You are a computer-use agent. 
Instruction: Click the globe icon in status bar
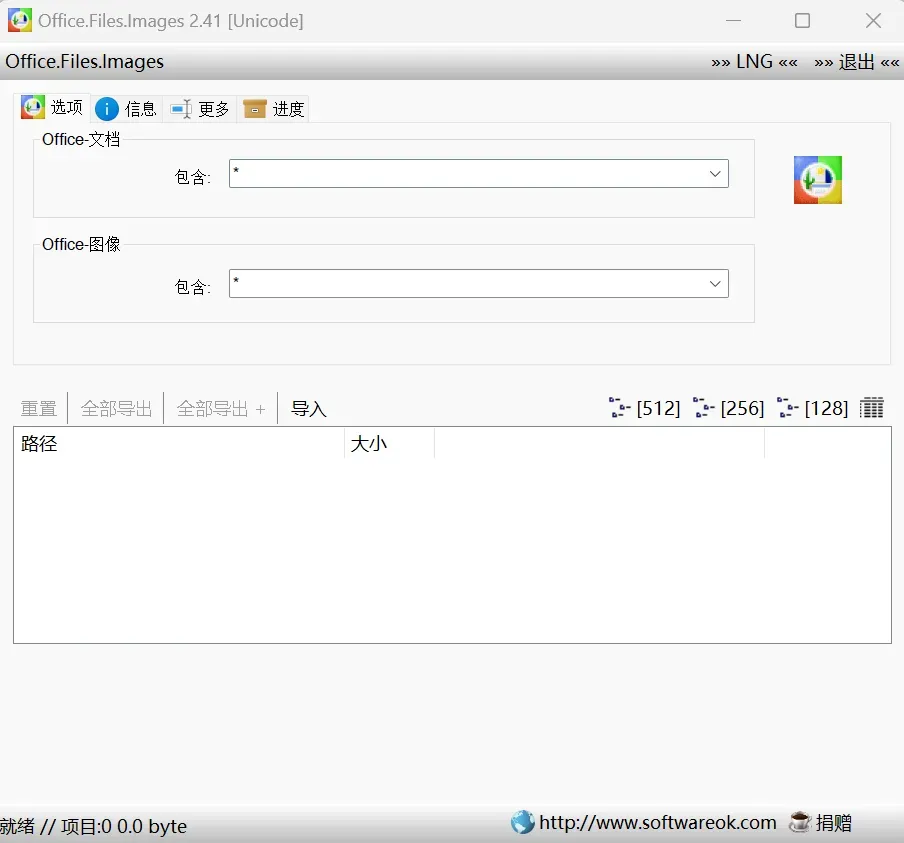pyautogui.click(x=522, y=823)
